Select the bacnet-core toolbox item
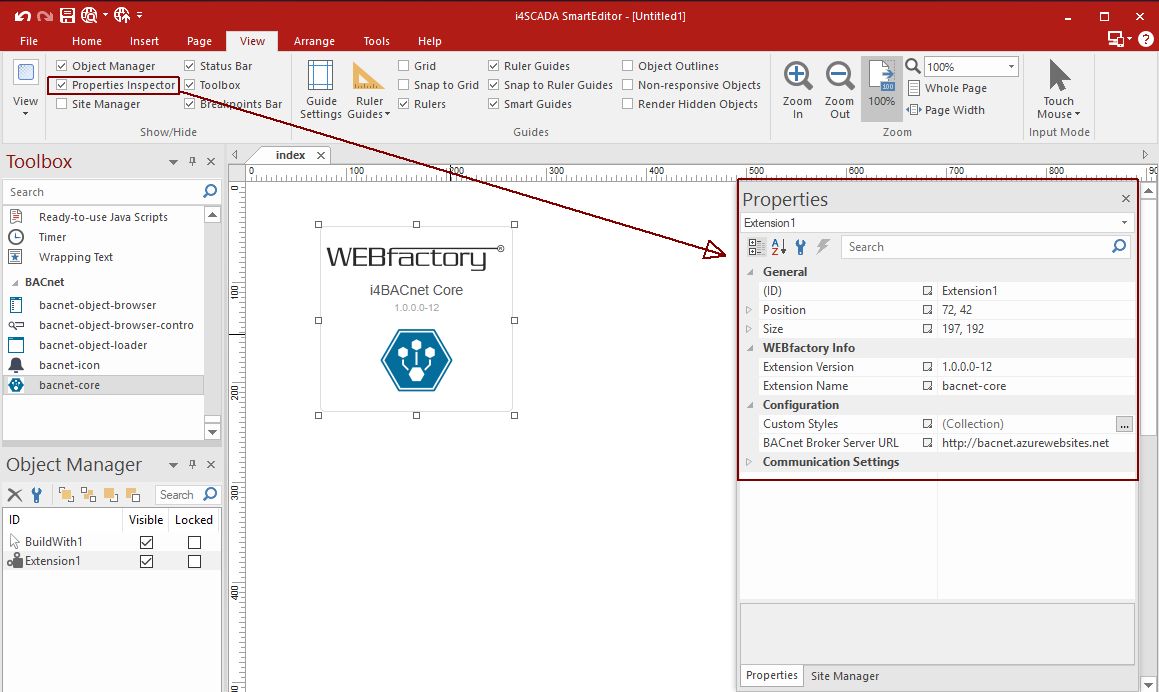The width and height of the screenshot is (1159, 692). 69,385
